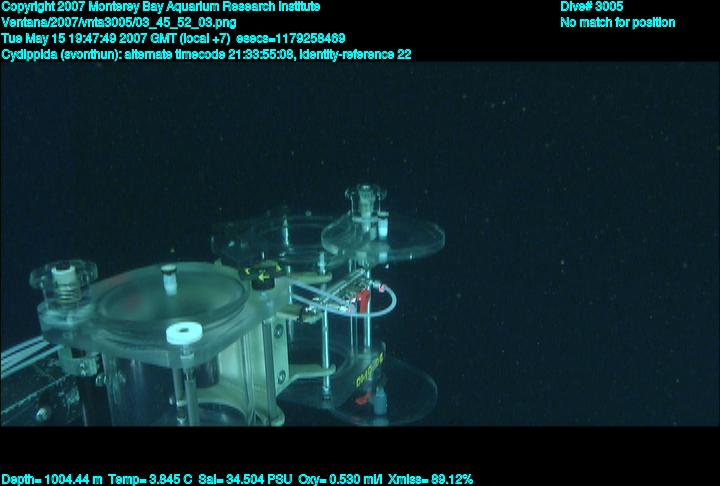Click the black knob with yellow marking

[263, 276]
